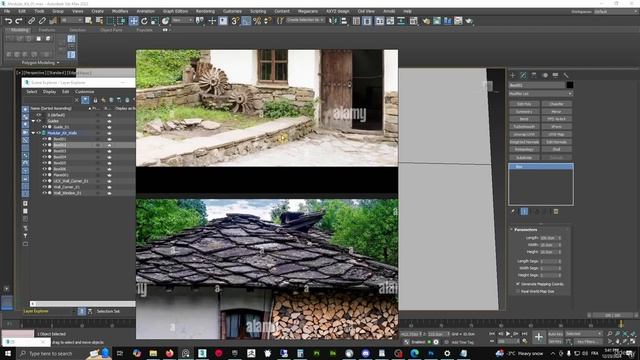Open the Rendering menu

tap(205, 11)
